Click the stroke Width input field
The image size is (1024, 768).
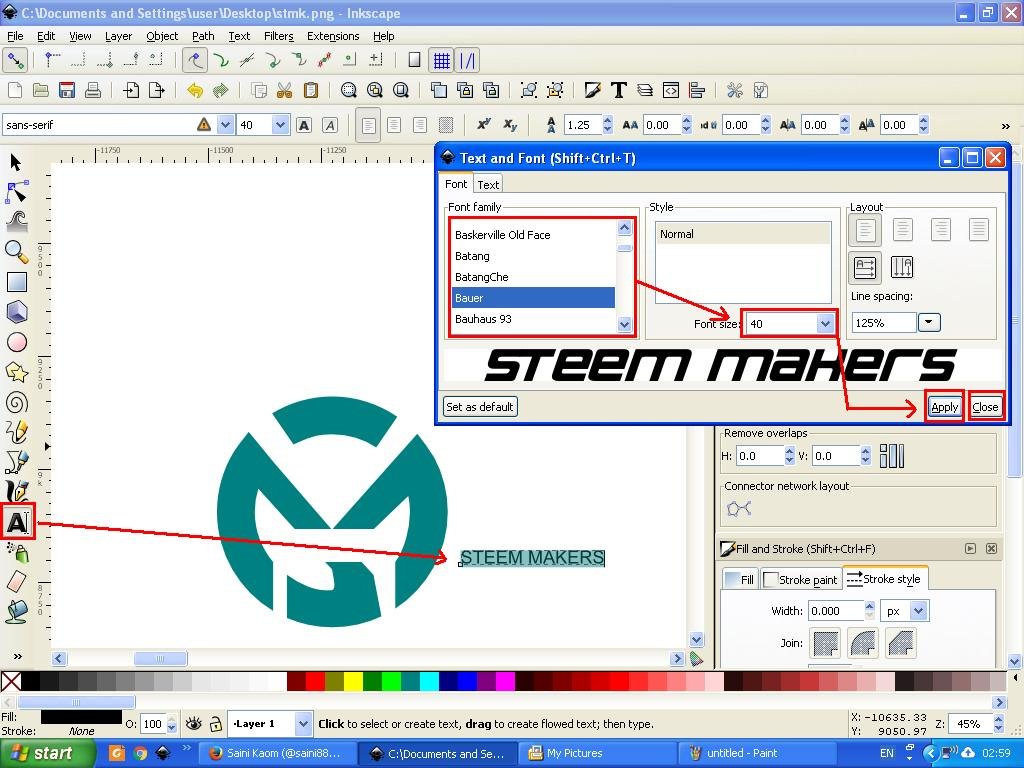click(836, 611)
